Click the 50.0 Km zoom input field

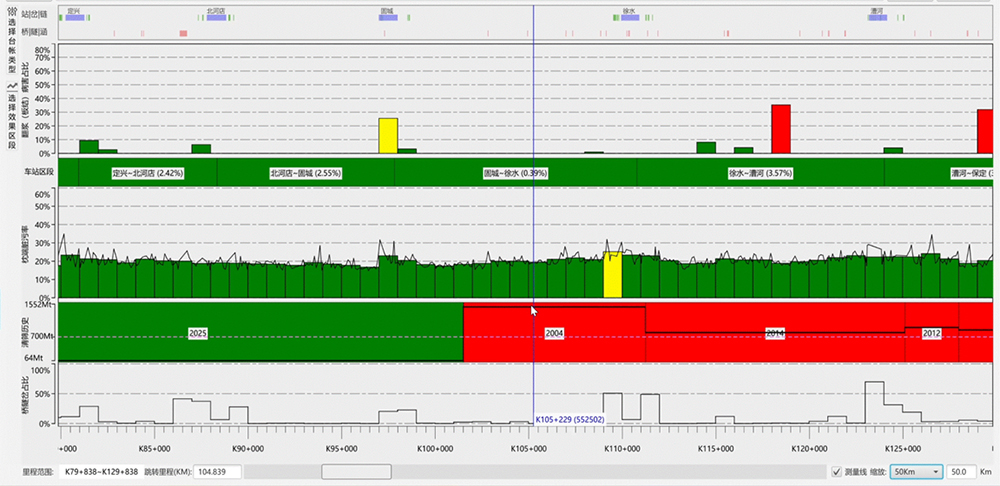(x=962, y=471)
